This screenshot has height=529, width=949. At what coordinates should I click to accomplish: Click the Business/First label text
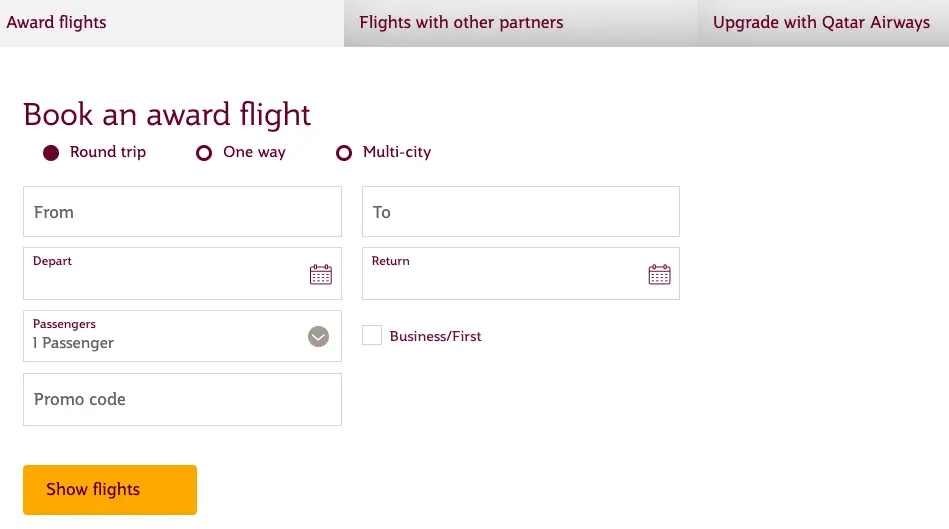coord(435,337)
